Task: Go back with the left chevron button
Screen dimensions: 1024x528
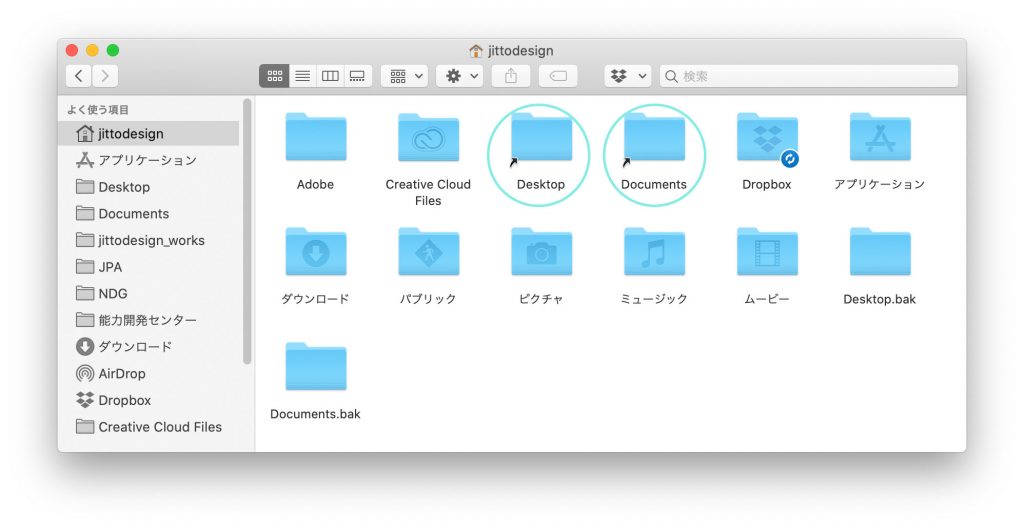Action: [x=79, y=76]
